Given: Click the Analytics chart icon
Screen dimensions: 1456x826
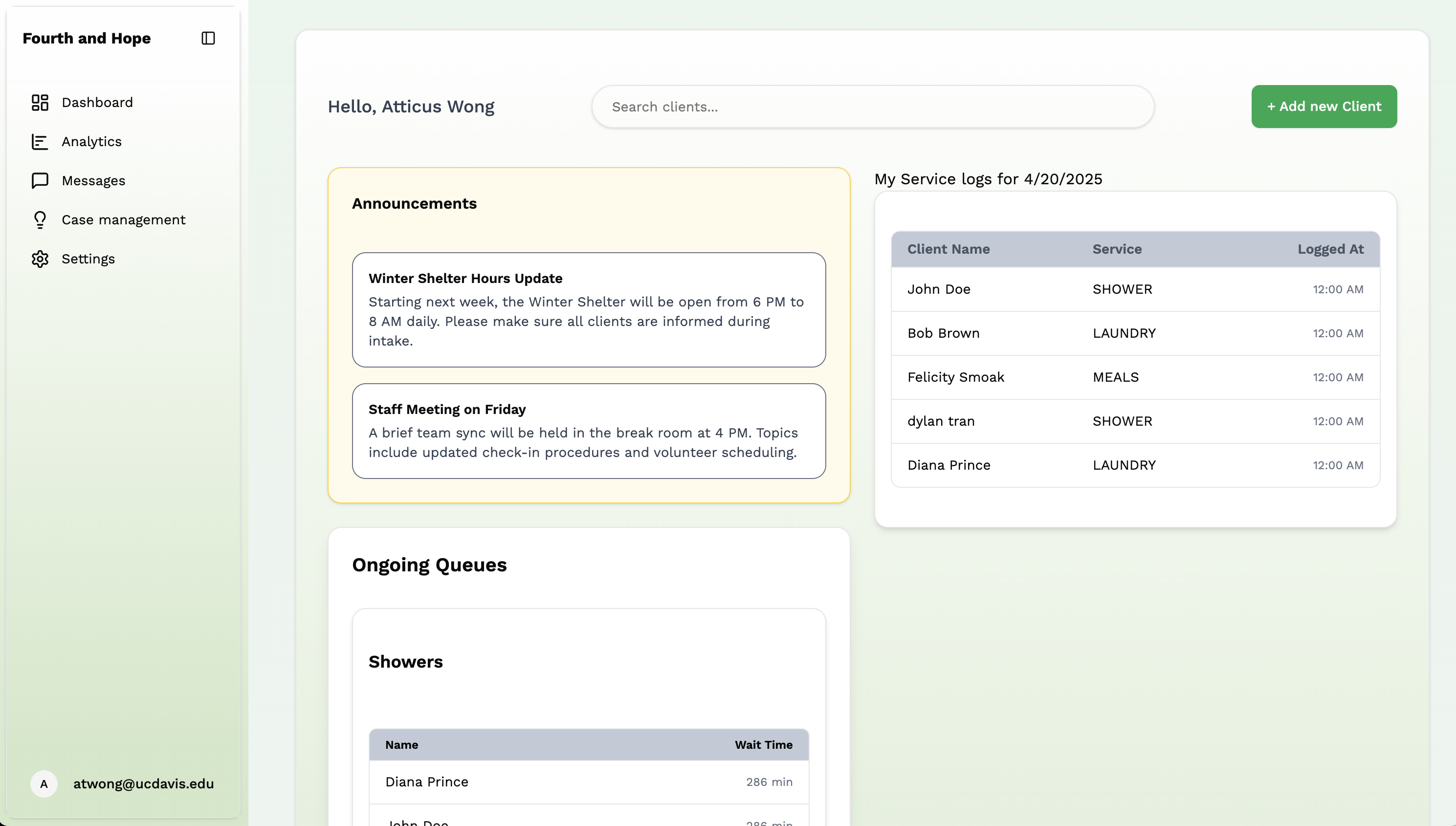Looking at the screenshot, I should point(40,142).
